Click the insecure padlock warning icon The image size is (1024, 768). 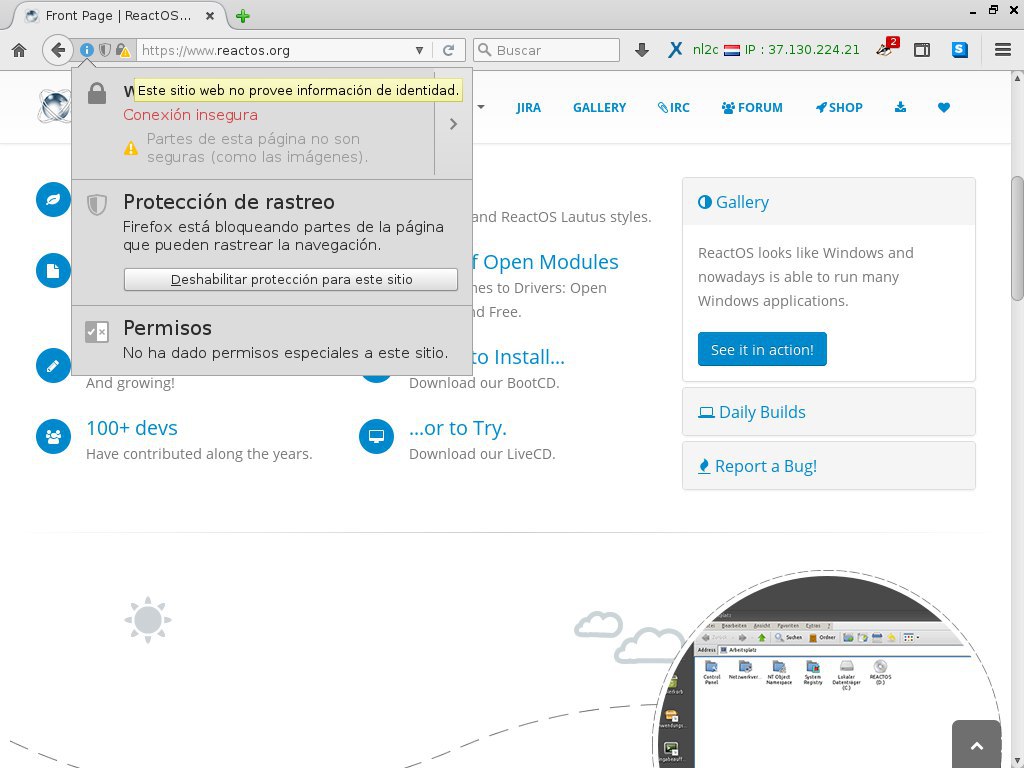pyautogui.click(x=123, y=50)
